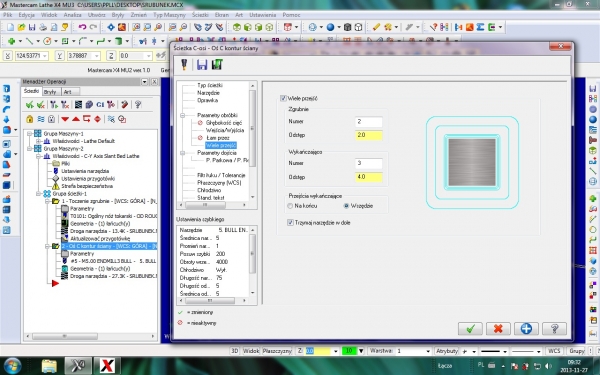Click the Undo arrow icon

click(x=82, y=27)
